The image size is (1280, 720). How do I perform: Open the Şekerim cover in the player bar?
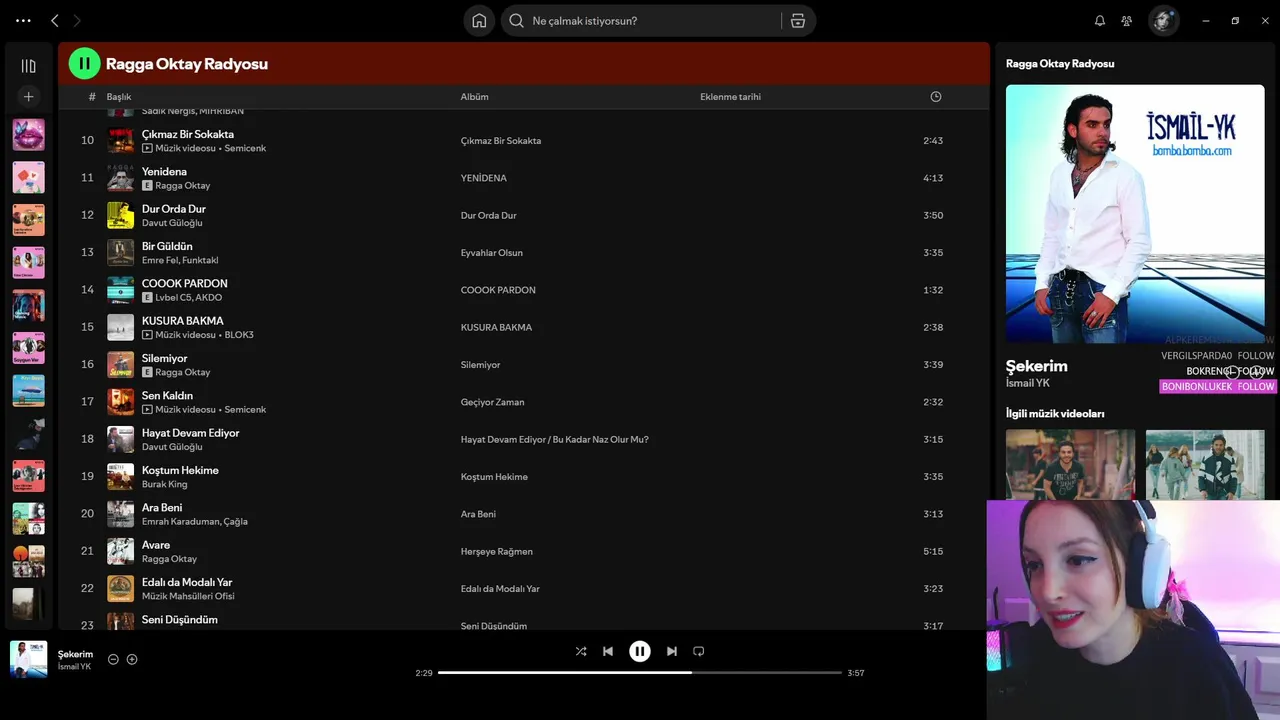pos(28,659)
